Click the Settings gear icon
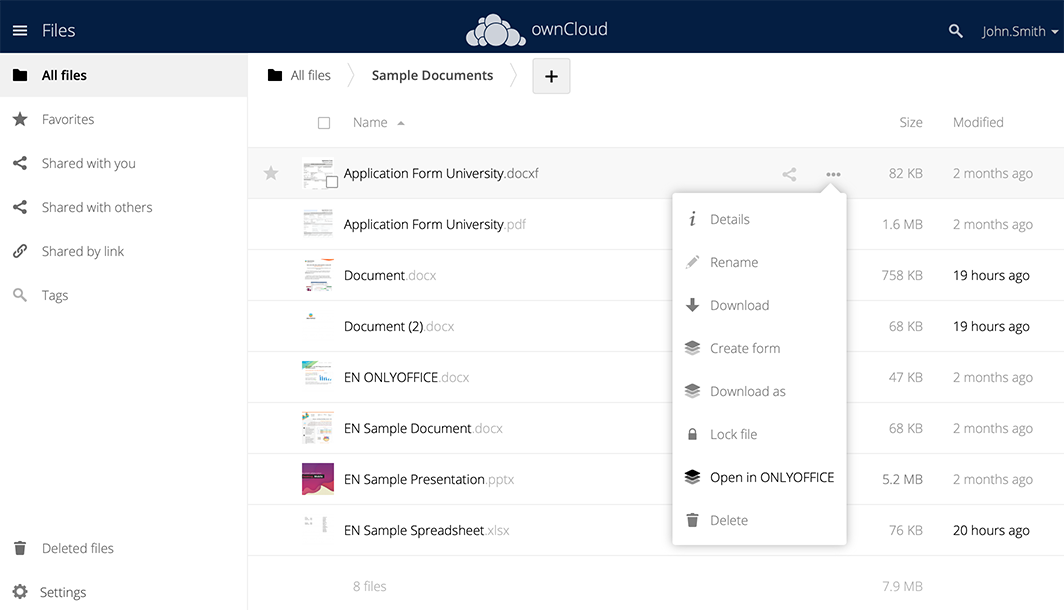 (20, 592)
